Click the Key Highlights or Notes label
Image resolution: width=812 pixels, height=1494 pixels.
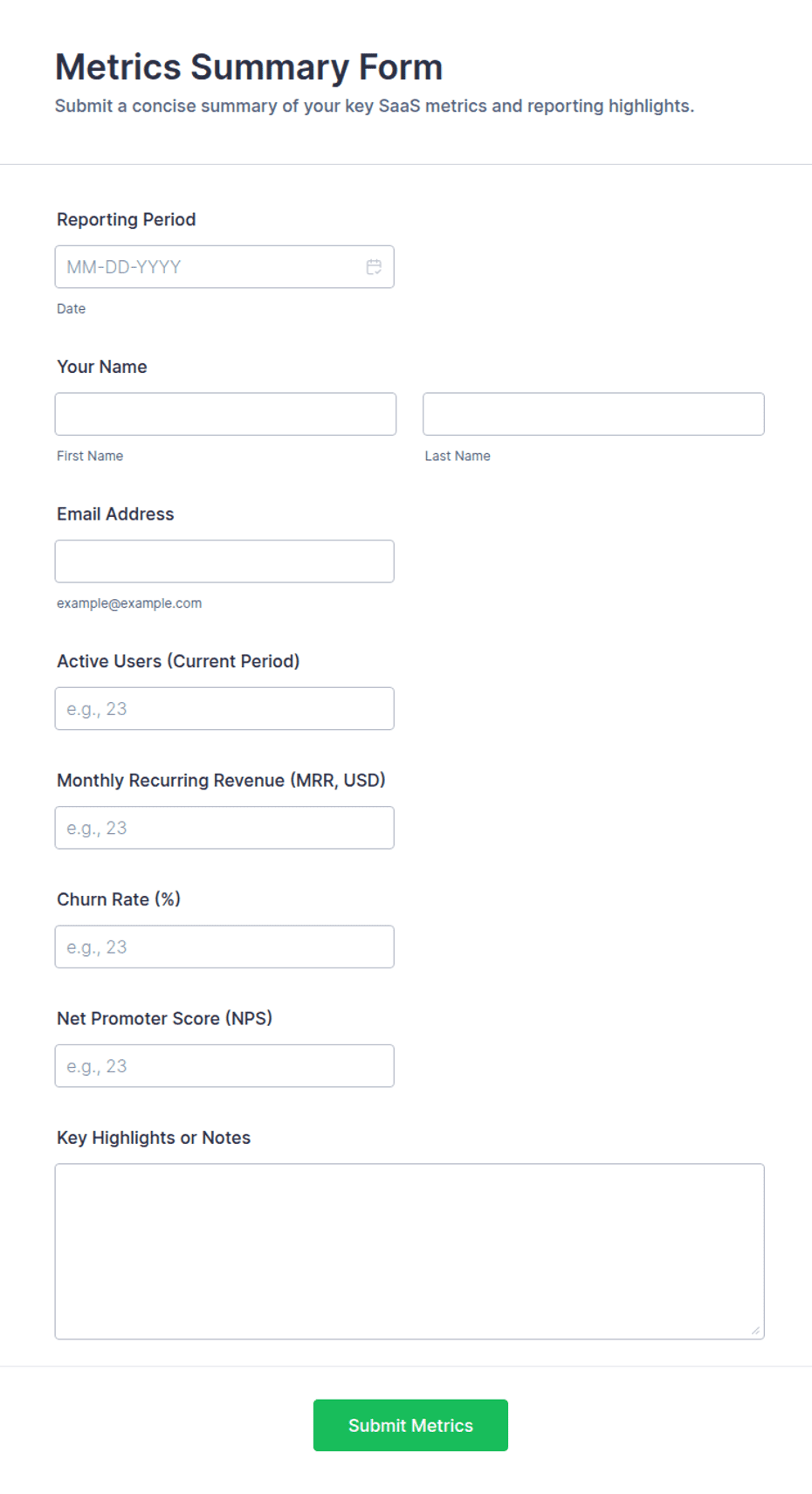pos(154,1138)
